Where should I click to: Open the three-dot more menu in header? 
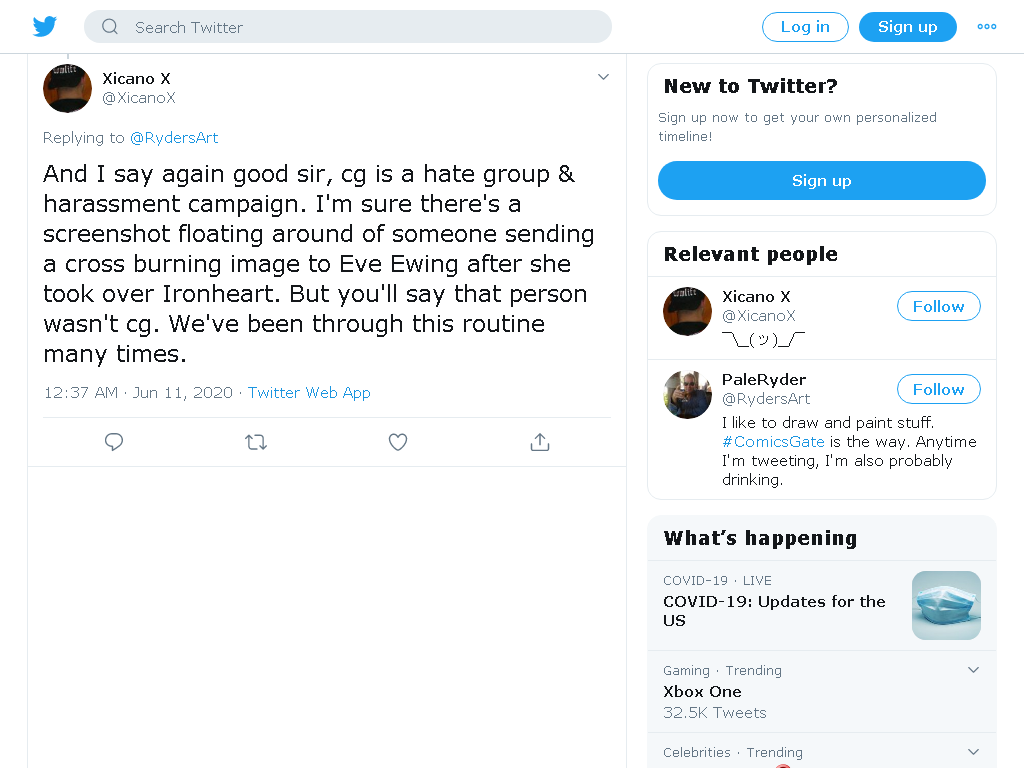point(987,27)
